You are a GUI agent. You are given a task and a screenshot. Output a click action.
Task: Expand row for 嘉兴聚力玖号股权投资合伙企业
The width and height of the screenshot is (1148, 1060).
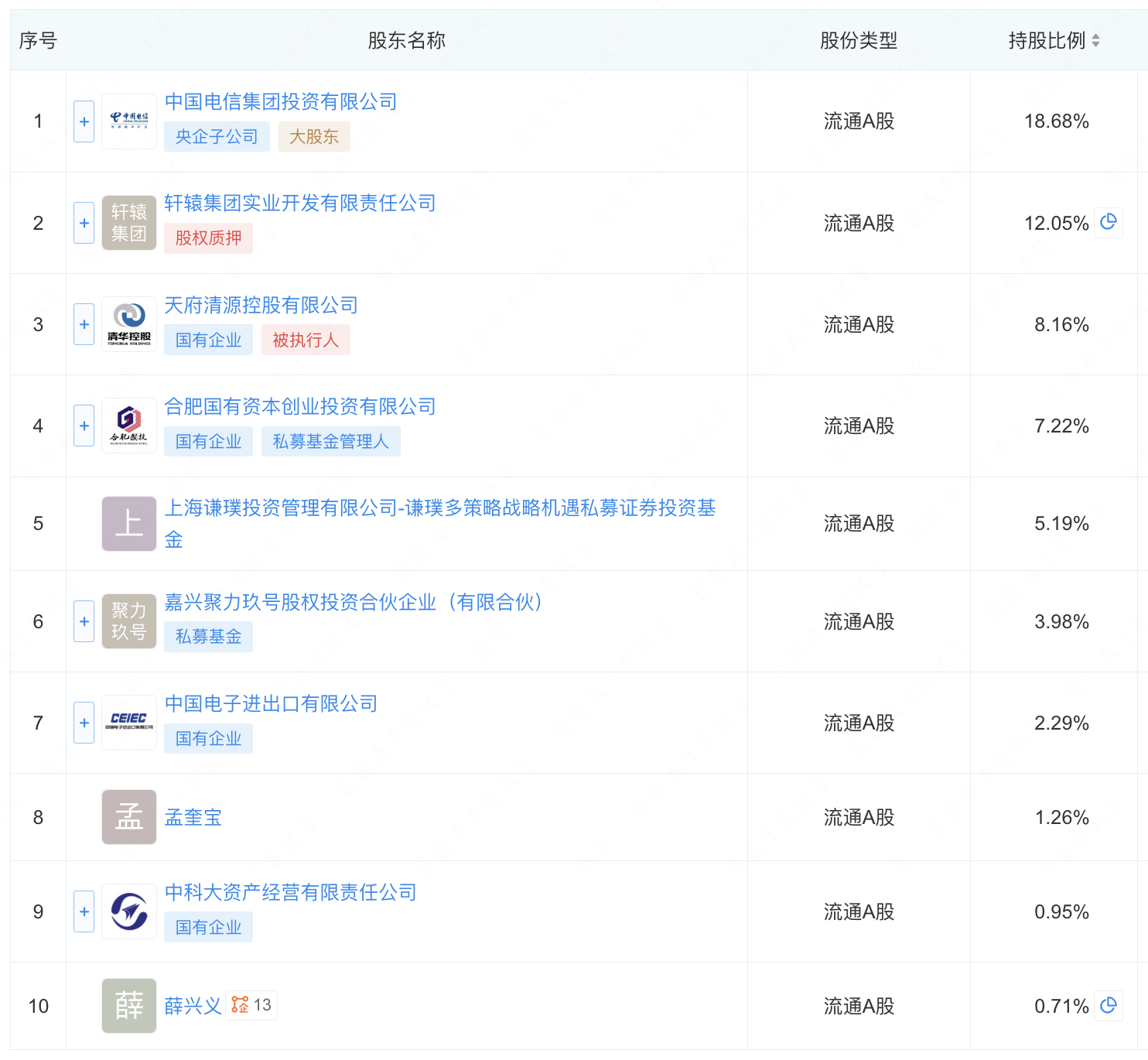coord(84,621)
